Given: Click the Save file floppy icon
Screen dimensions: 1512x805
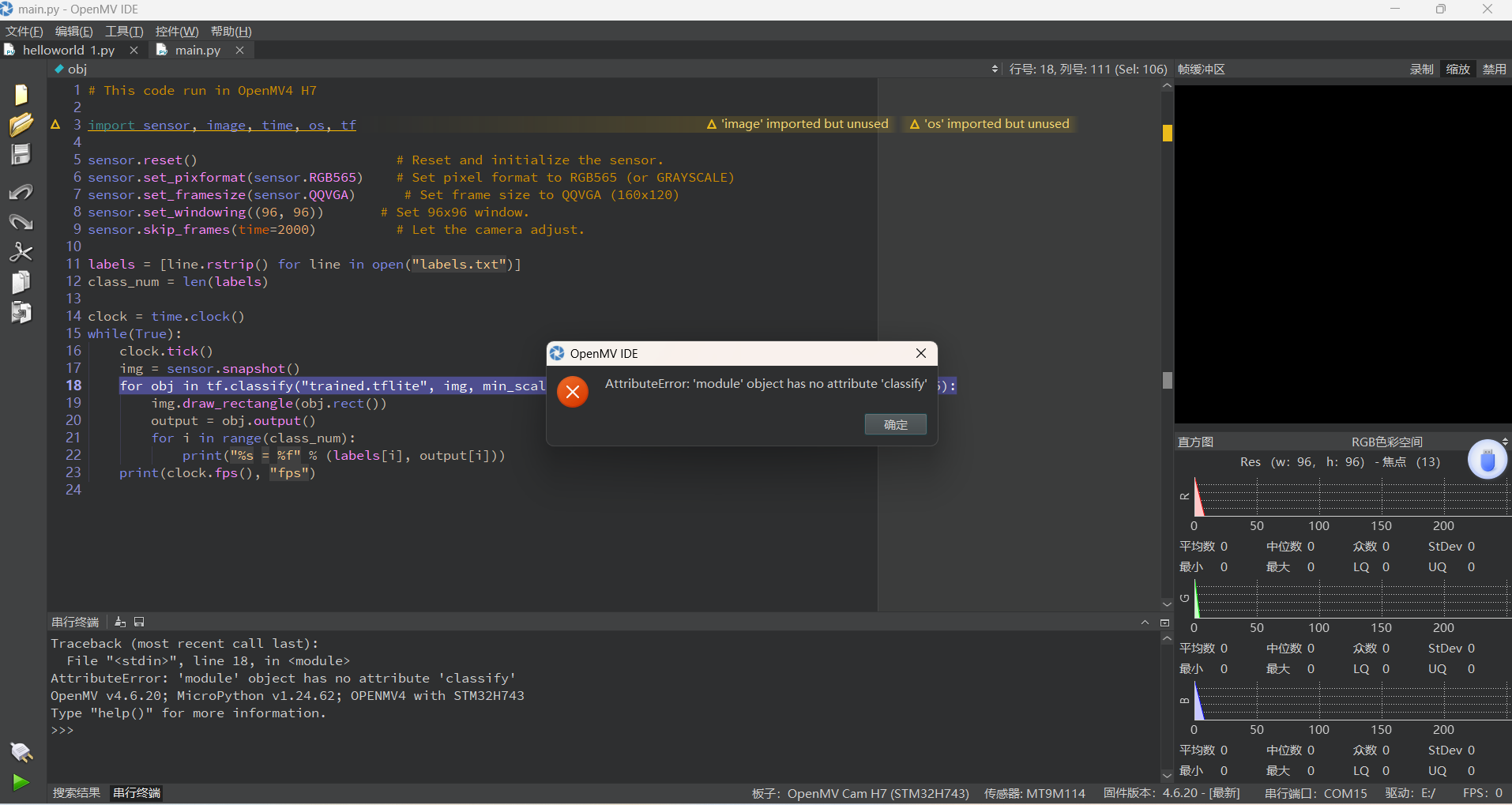Looking at the screenshot, I should point(21,154).
